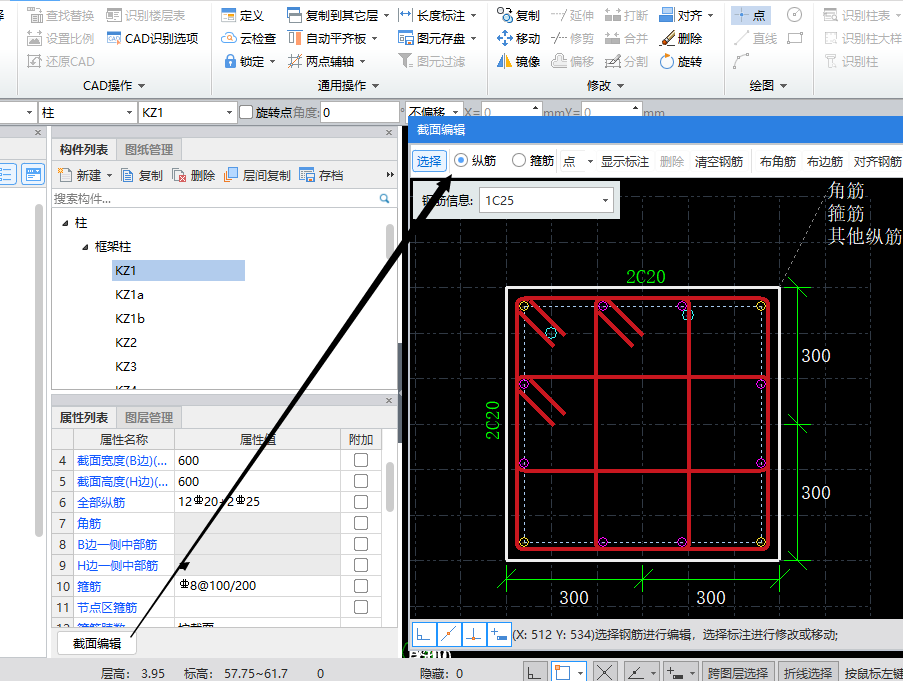The height and width of the screenshot is (681, 903).
Task: Check 附加 box for 角筋 row
Action: (361, 523)
